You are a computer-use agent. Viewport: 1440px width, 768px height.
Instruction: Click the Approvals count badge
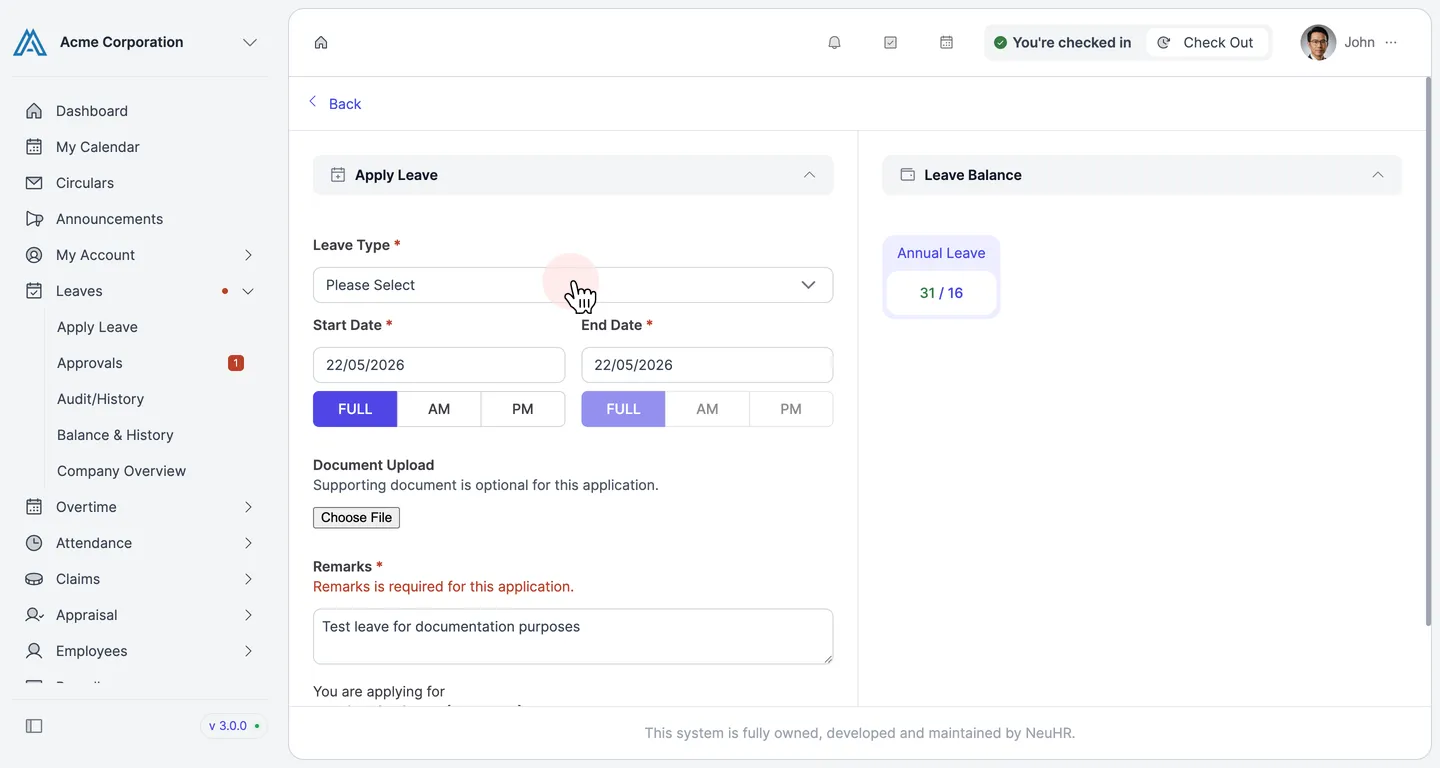tap(236, 363)
